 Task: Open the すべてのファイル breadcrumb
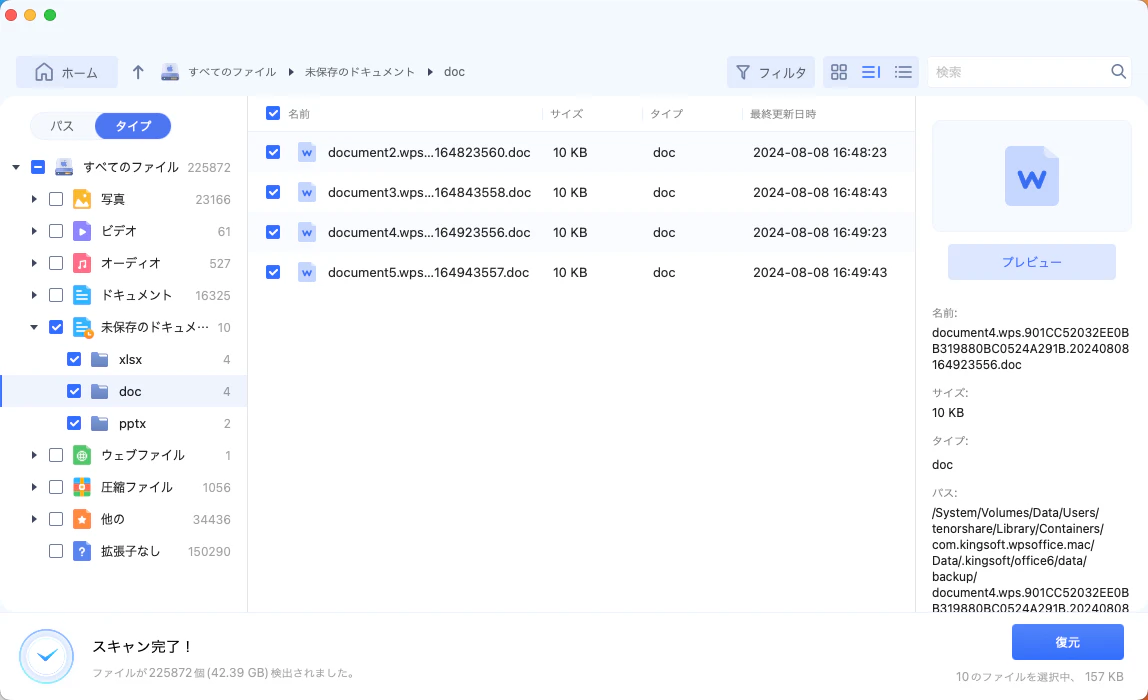(x=232, y=72)
